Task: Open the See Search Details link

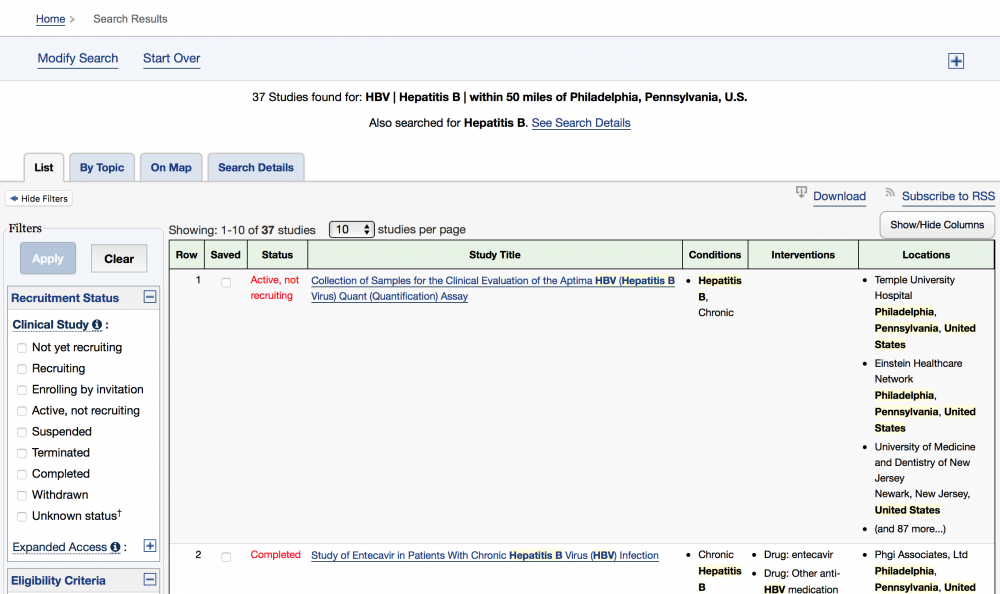Action: (581, 123)
